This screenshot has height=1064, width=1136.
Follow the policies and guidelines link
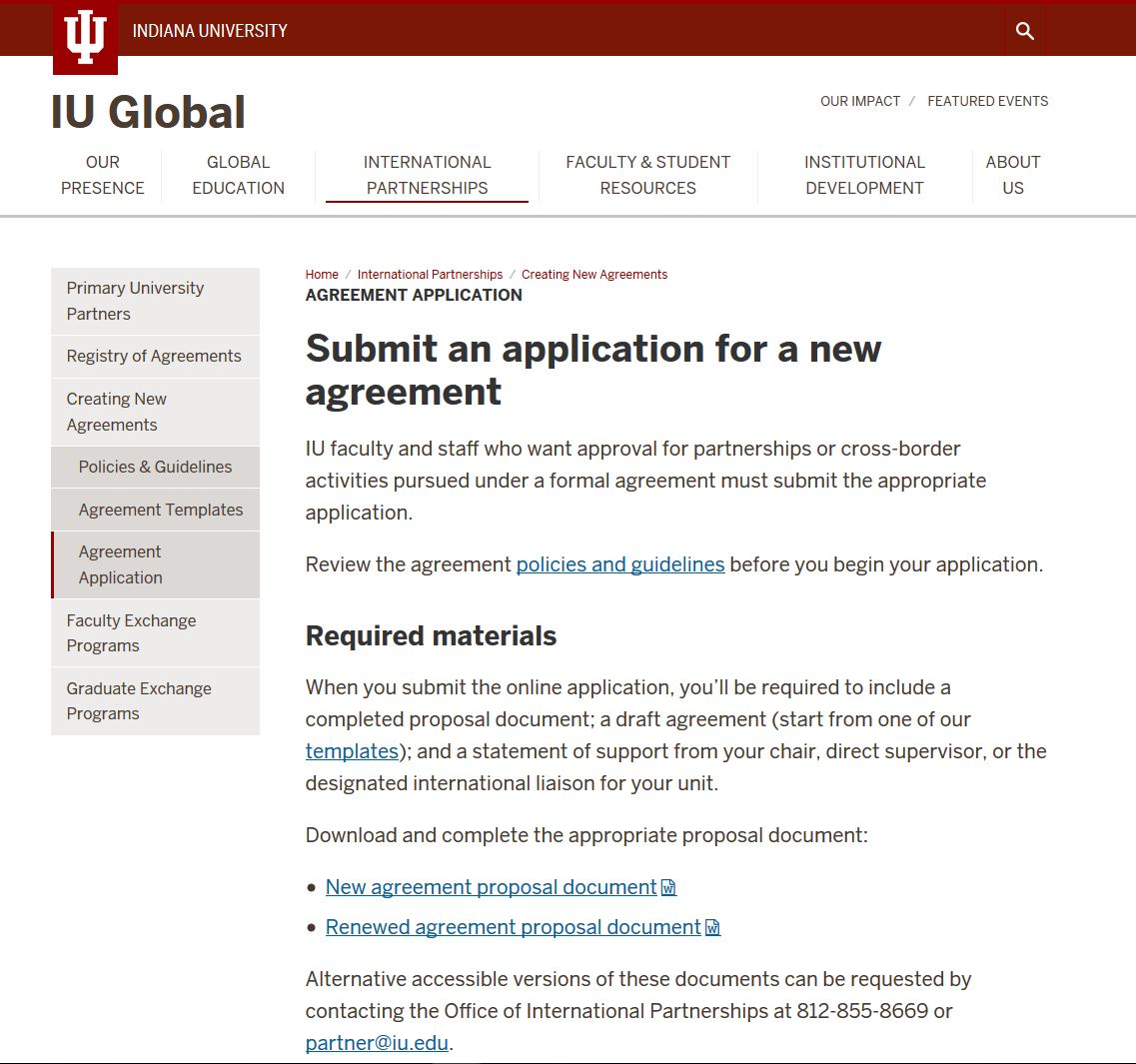click(x=619, y=564)
